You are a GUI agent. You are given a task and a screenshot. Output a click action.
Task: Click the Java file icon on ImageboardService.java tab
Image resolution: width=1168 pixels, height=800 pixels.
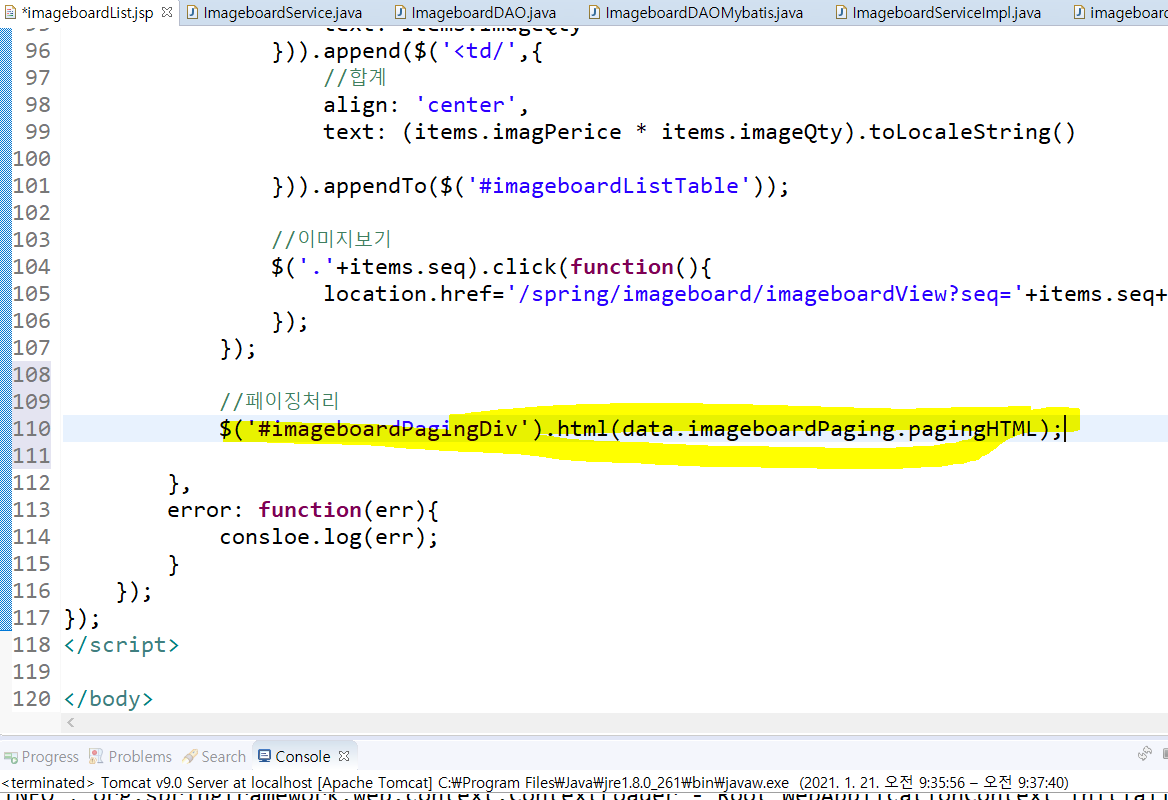pyautogui.click(x=192, y=13)
